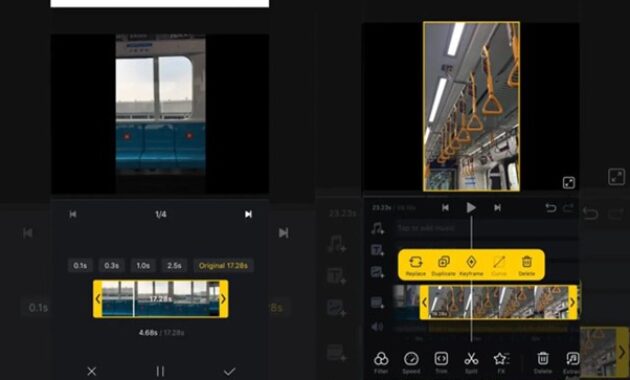Select the 2.5s duration preset
Image resolution: width=630 pixels, height=380 pixels.
click(x=174, y=266)
